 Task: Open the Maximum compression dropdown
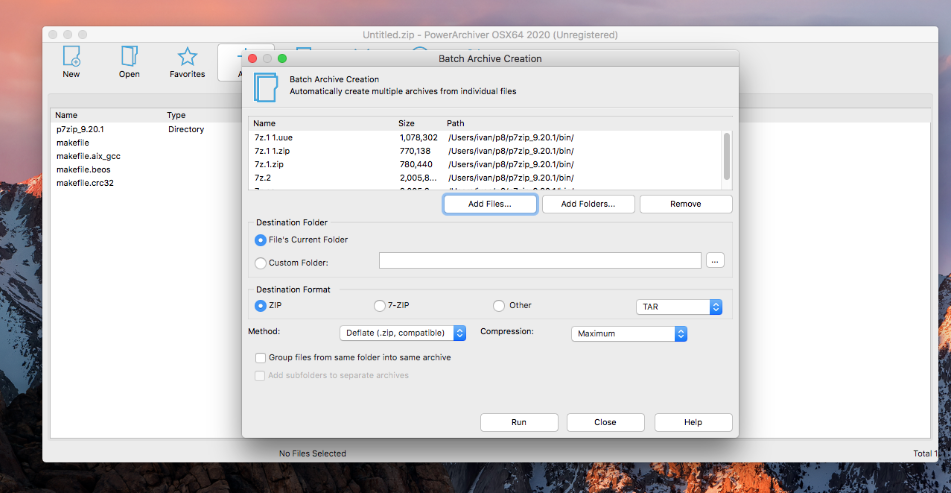coord(629,334)
